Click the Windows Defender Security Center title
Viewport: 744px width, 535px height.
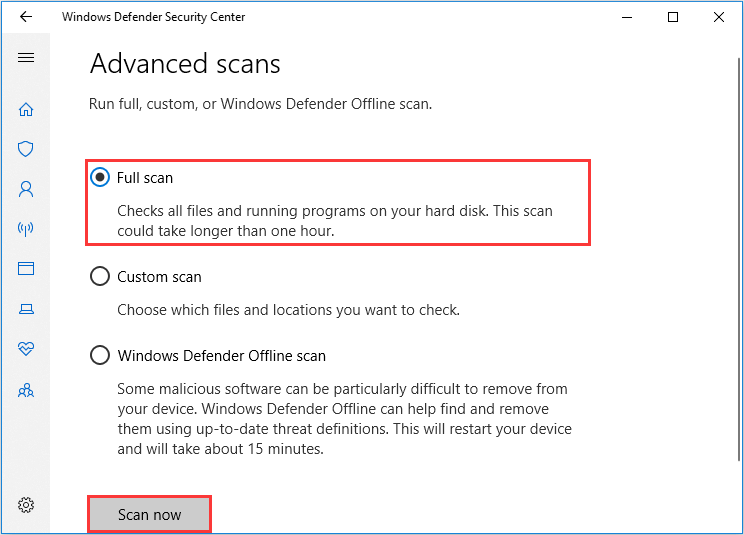coord(153,17)
